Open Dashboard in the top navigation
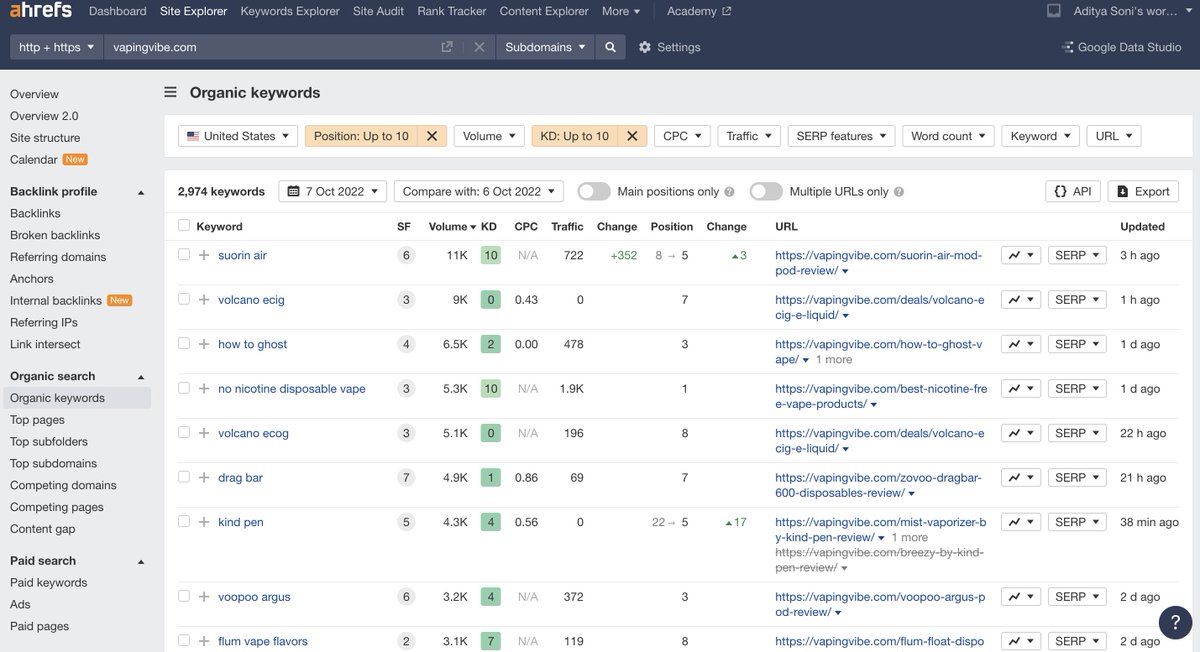Image resolution: width=1200 pixels, height=652 pixels. click(x=117, y=11)
